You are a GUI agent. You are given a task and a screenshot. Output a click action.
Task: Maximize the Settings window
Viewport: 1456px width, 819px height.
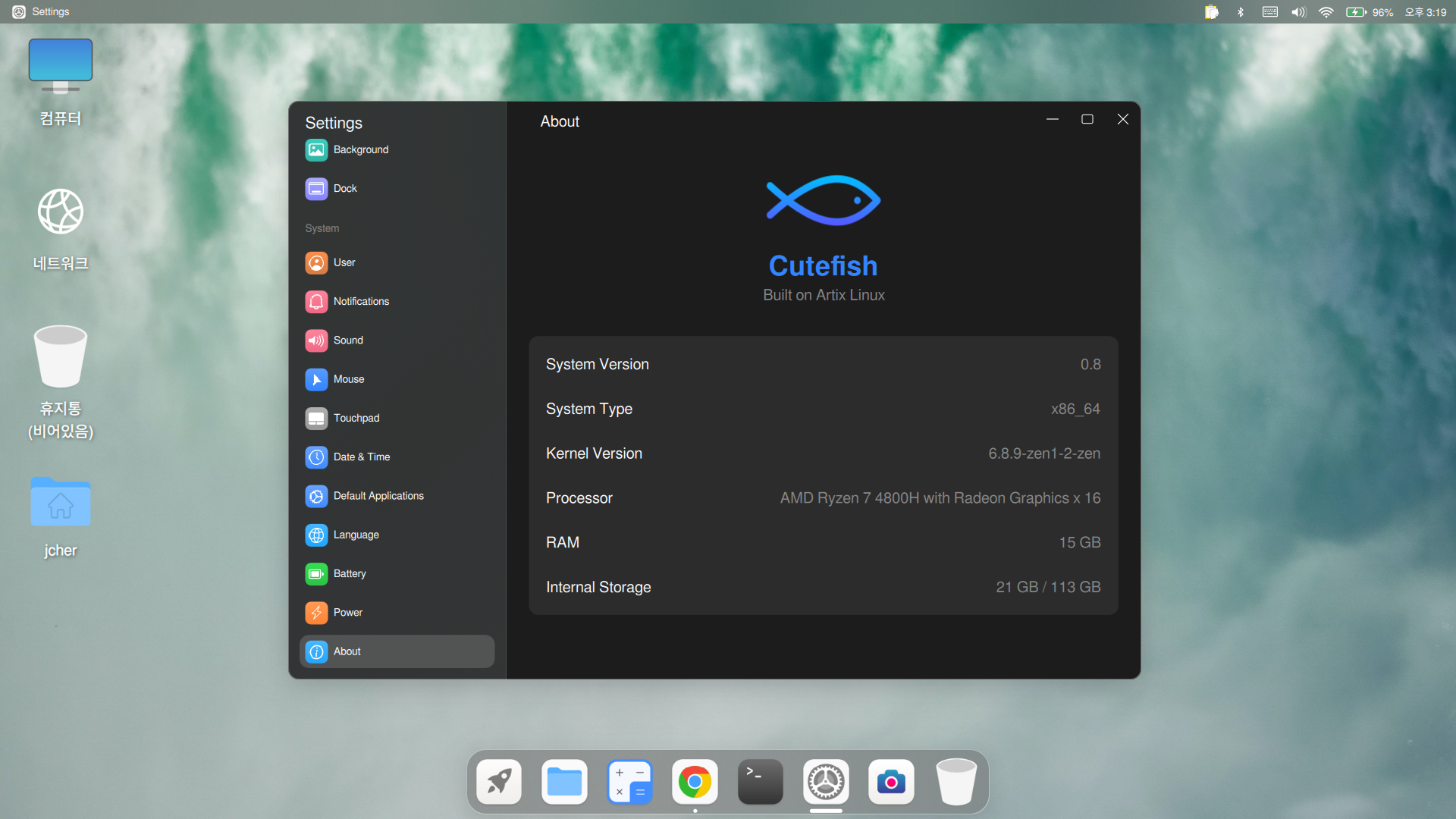[x=1087, y=119]
